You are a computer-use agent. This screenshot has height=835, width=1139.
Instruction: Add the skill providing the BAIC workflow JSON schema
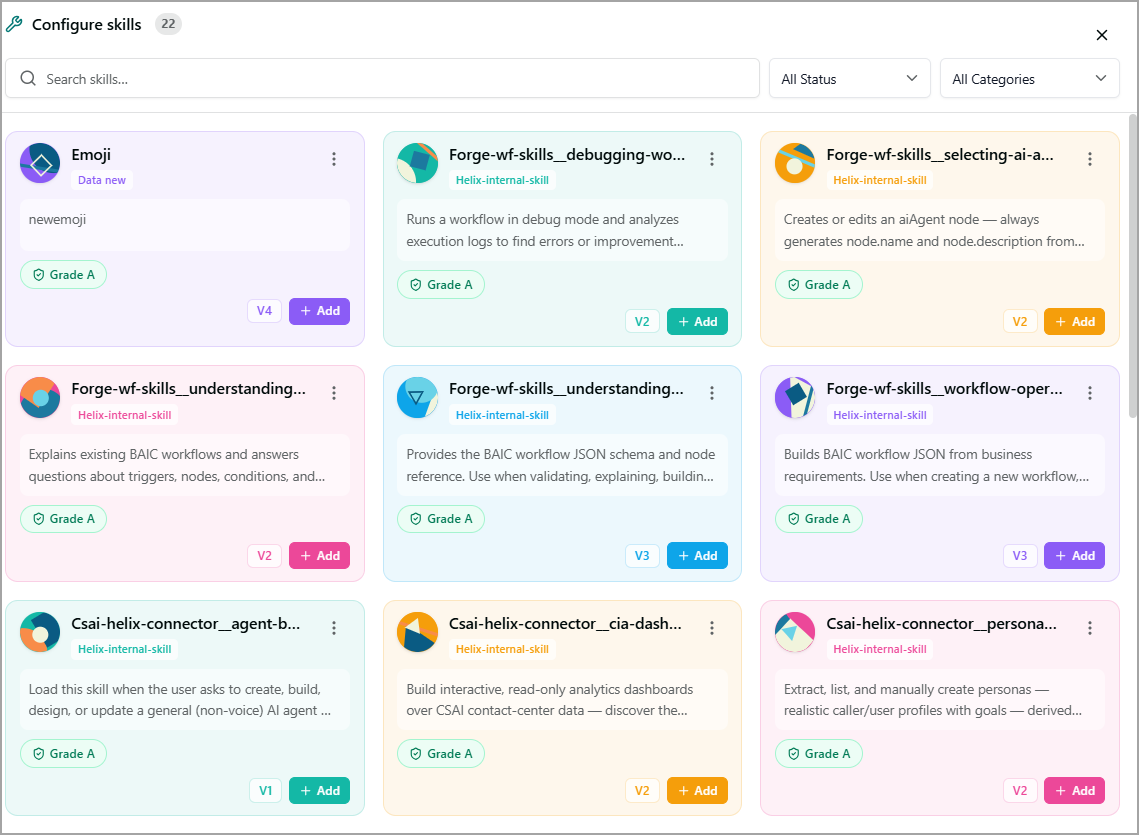coord(697,556)
